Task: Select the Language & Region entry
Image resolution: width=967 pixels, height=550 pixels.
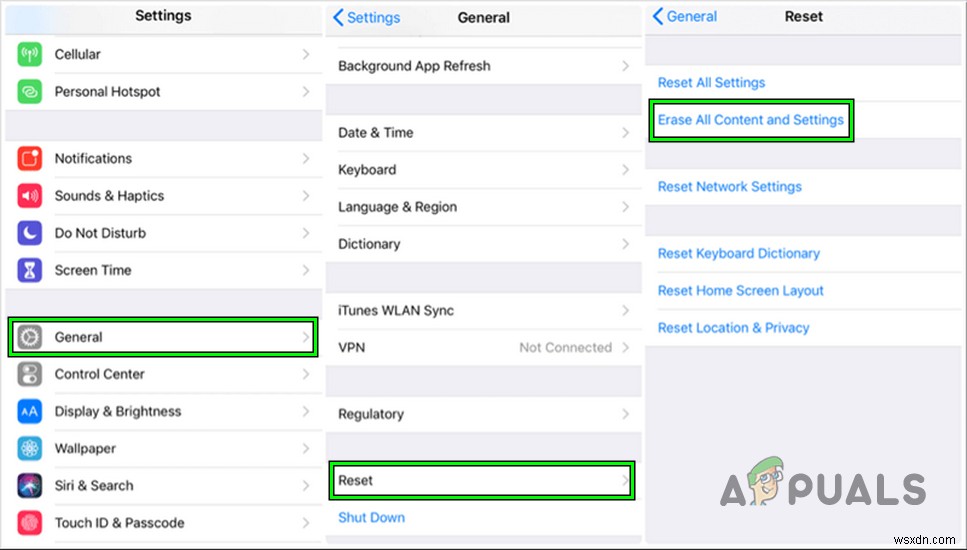Action: pyautogui.click(x=397, y=207)
